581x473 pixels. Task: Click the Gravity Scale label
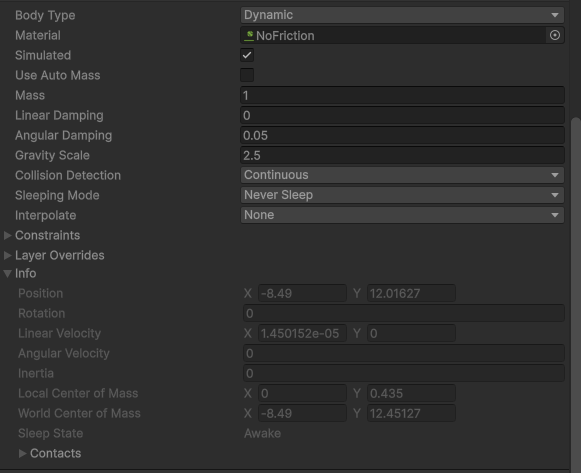52,155
